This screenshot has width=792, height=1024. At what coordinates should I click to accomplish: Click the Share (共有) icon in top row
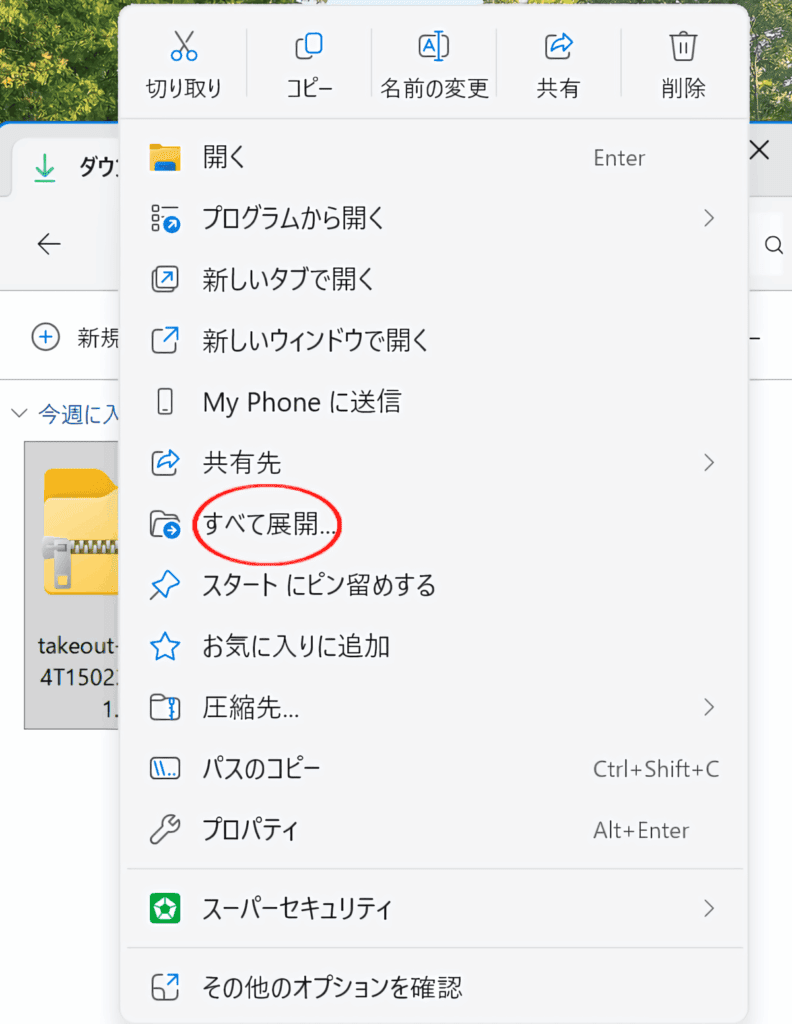coord(558,46)
